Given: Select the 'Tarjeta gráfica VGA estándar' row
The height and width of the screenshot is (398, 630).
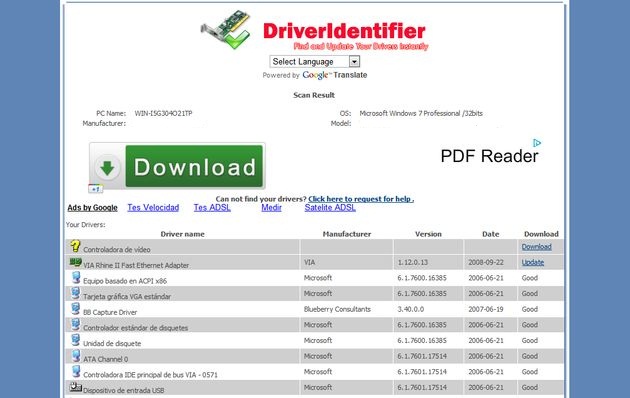Looking at the screenshot, I should click(x=315, y=294).
